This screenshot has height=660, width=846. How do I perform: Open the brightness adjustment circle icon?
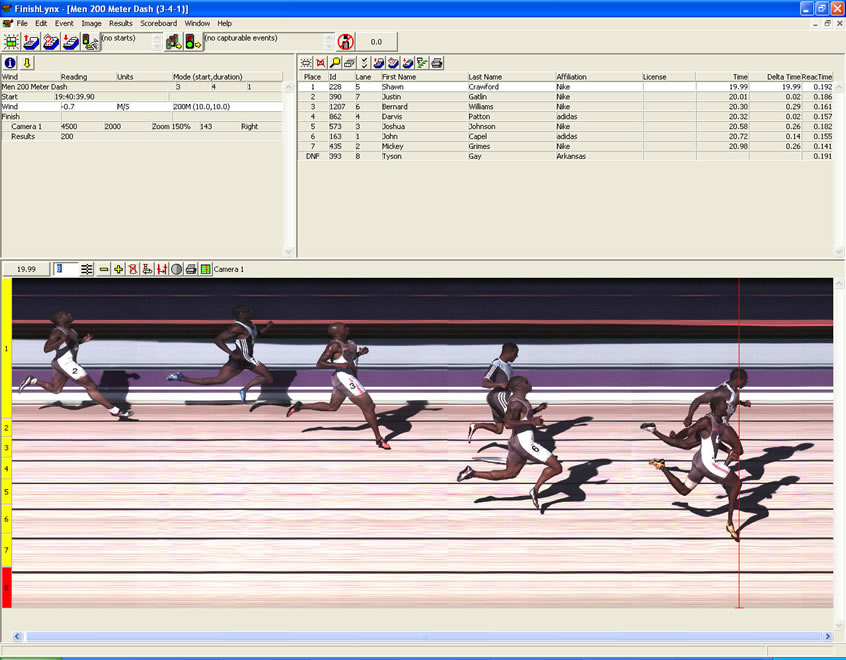(x=179, y=268)
